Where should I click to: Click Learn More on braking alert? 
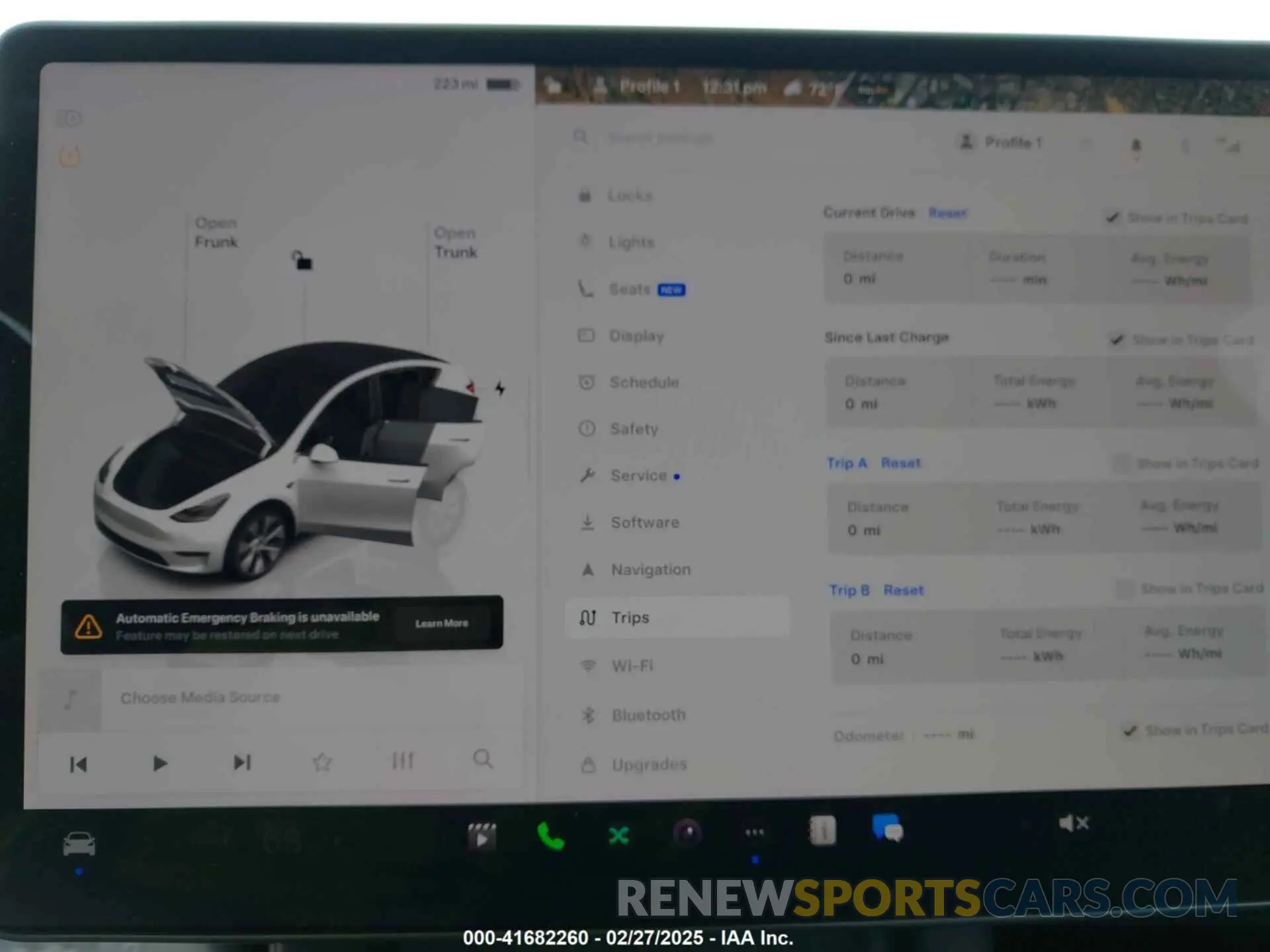441,623
